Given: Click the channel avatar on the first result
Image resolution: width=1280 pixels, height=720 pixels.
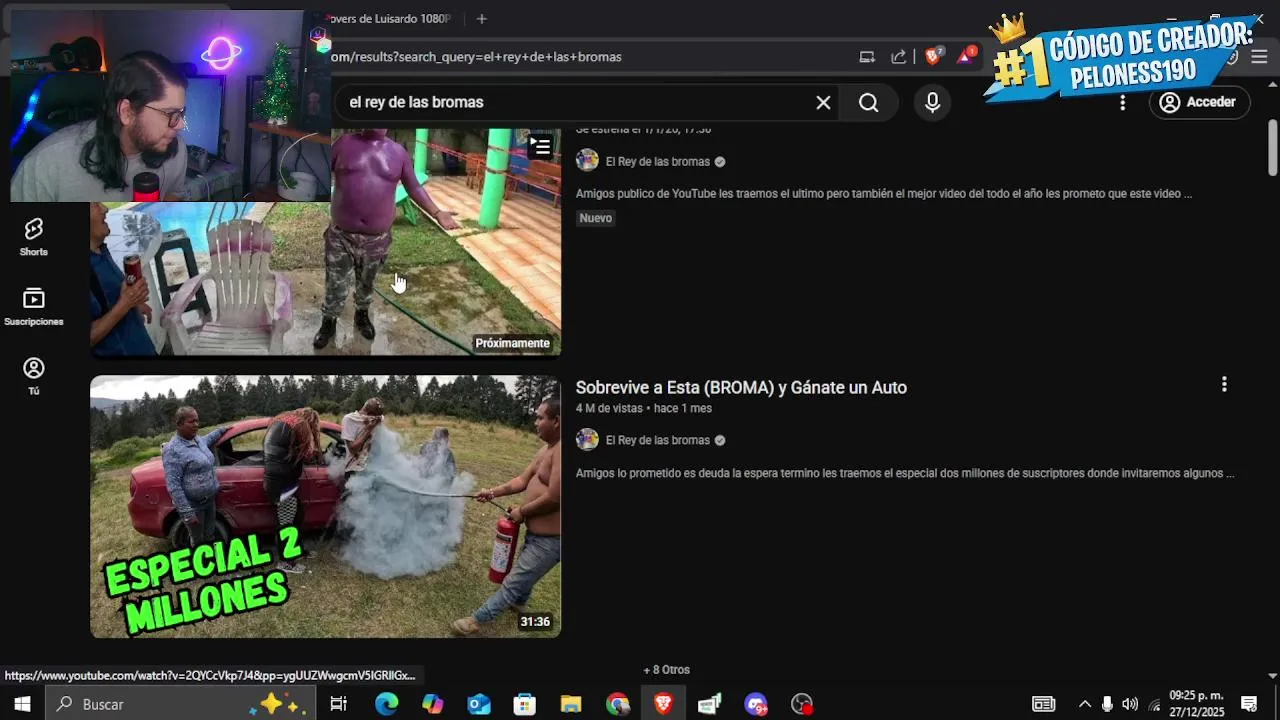Looking at the screenshot, I should [x=588, y=161].
